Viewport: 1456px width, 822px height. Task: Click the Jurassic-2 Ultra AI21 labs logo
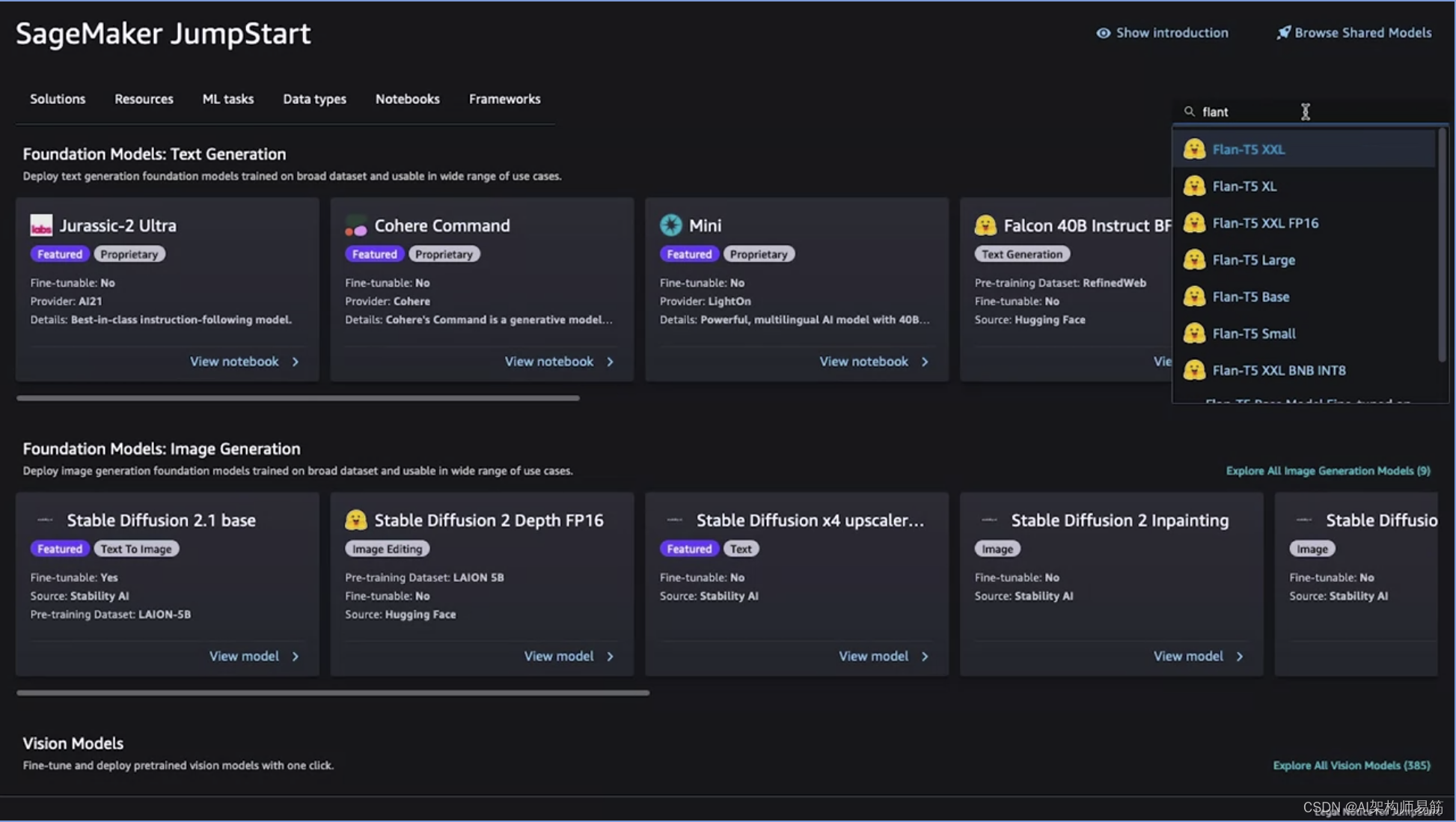coord(41,225)
